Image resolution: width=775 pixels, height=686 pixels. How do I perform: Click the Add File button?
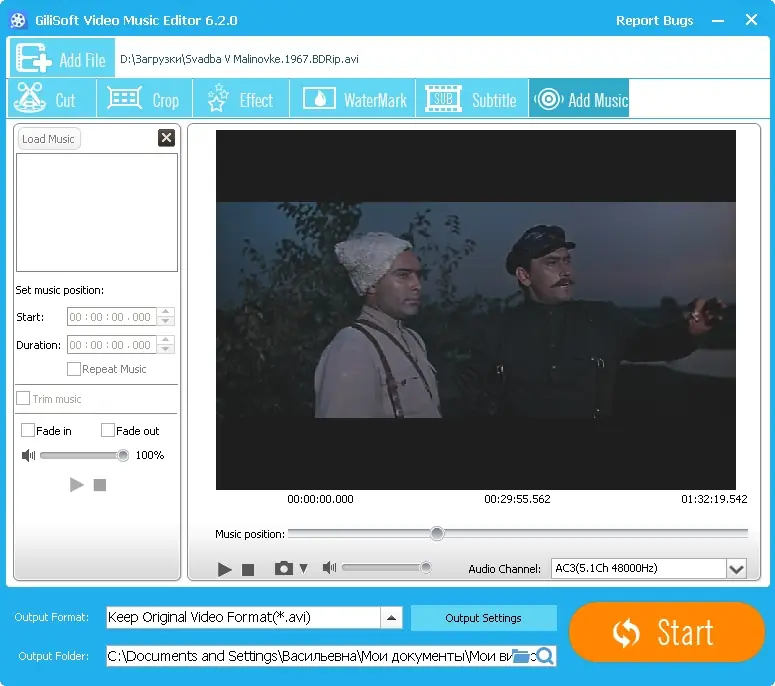(x=62, y=58)
